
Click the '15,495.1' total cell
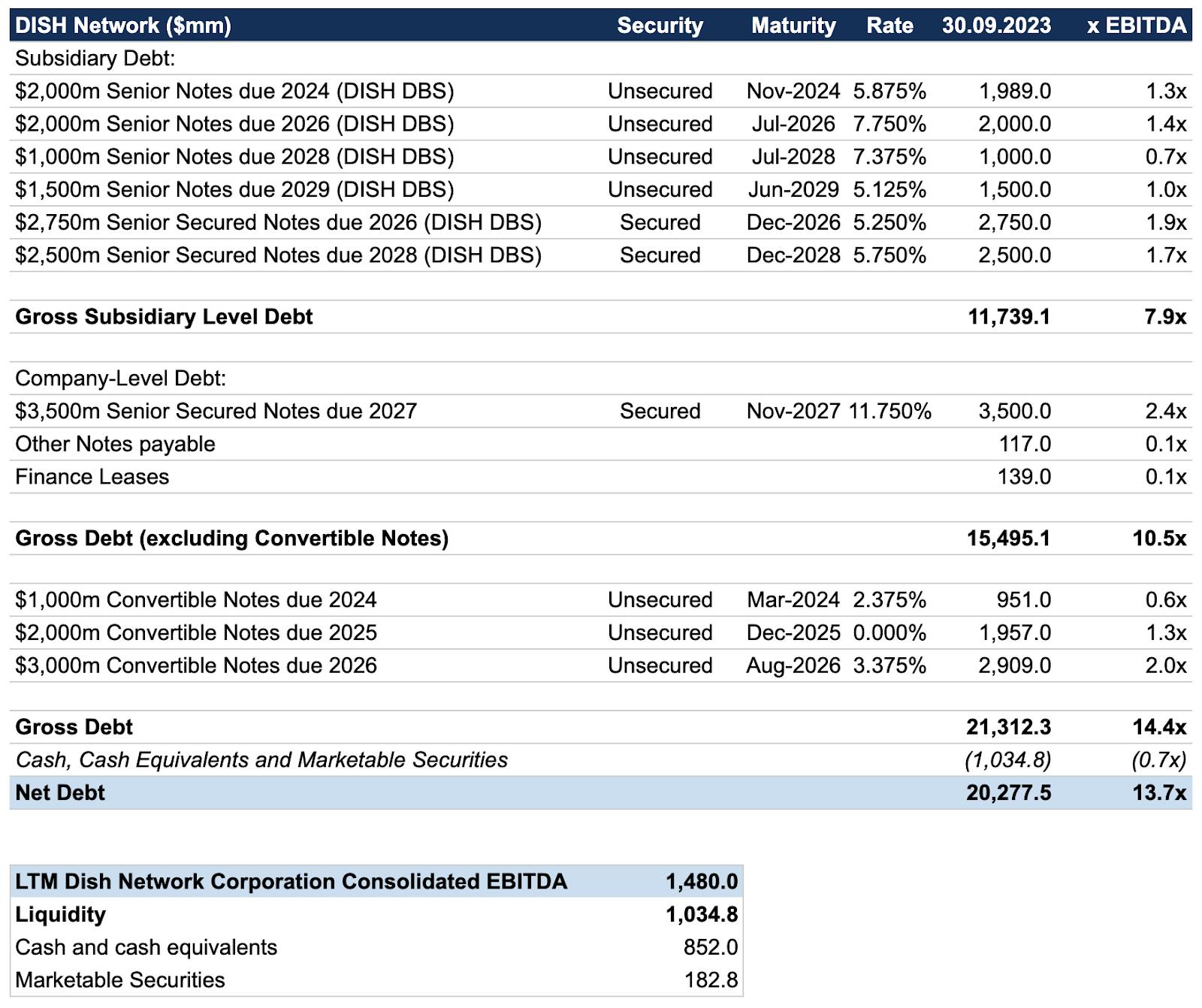pos(1009,539)
